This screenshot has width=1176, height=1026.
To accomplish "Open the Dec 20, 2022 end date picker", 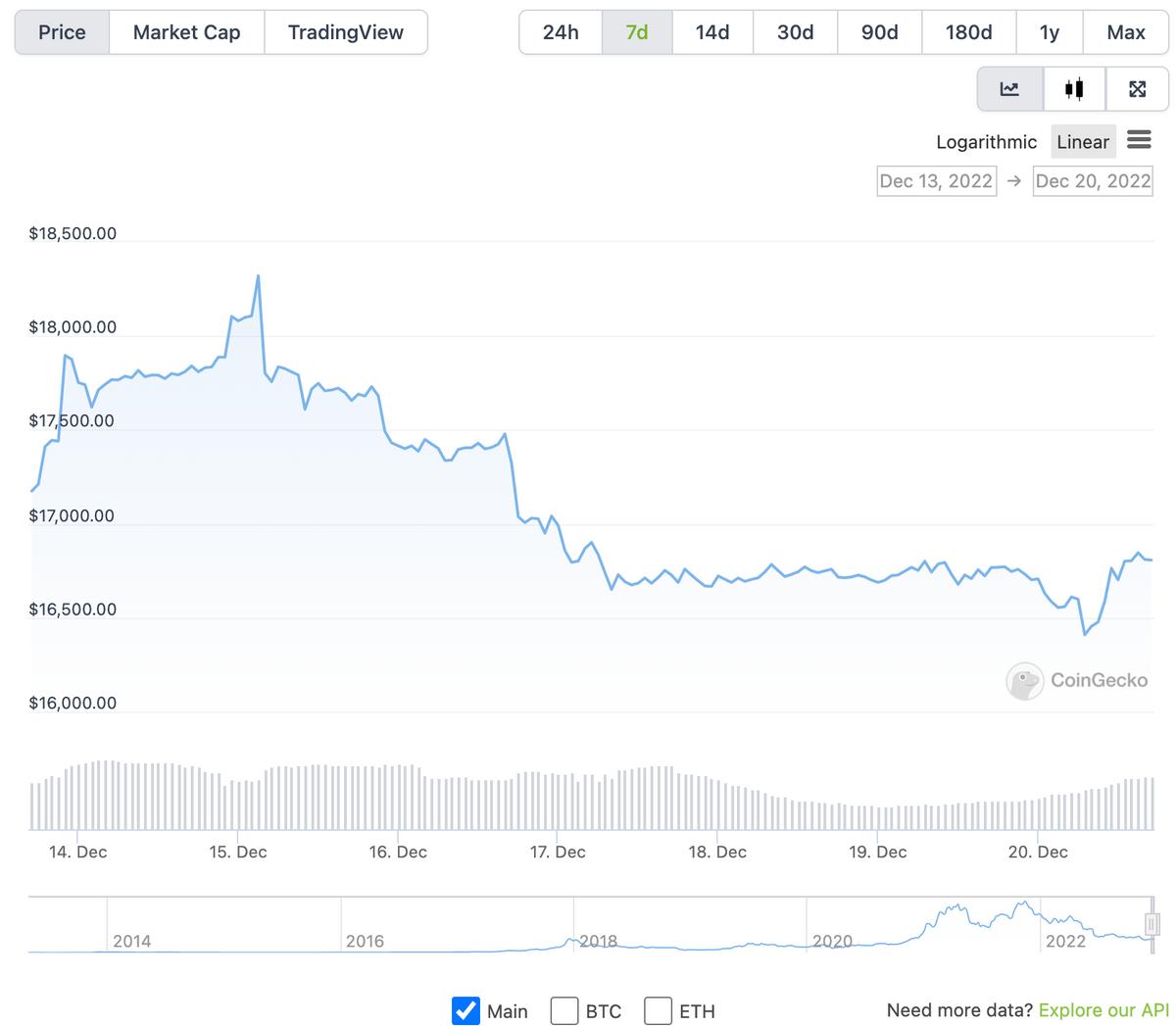I will [1093, 180].
